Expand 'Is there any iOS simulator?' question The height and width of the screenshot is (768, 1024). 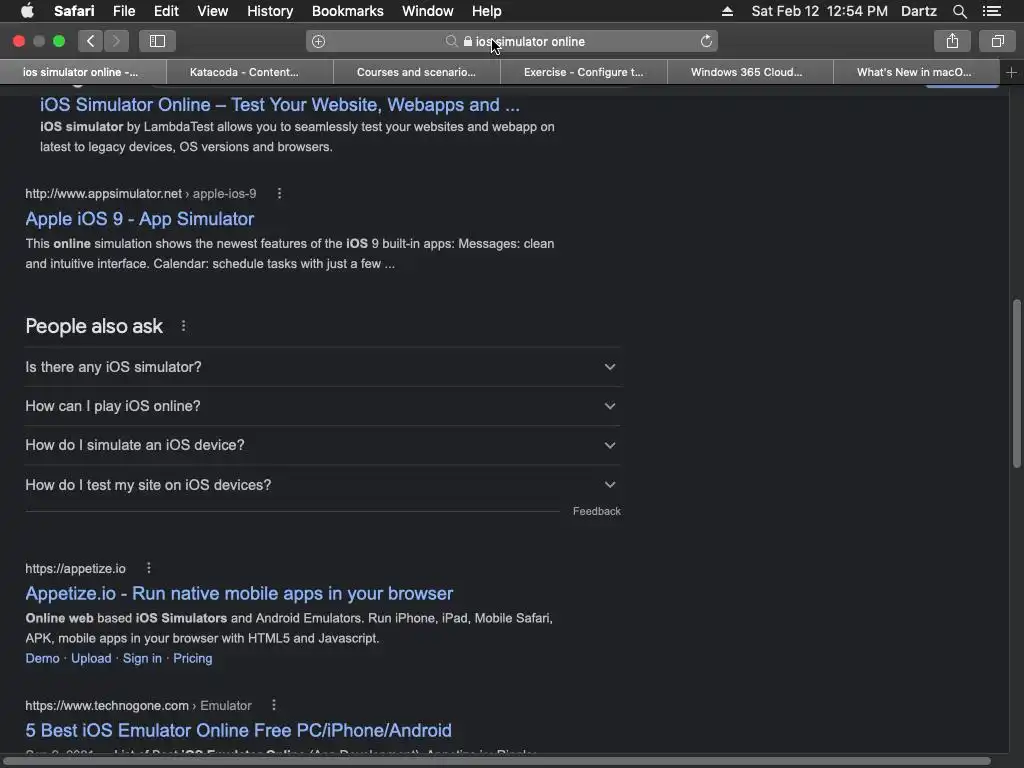[x=323, y=367]
